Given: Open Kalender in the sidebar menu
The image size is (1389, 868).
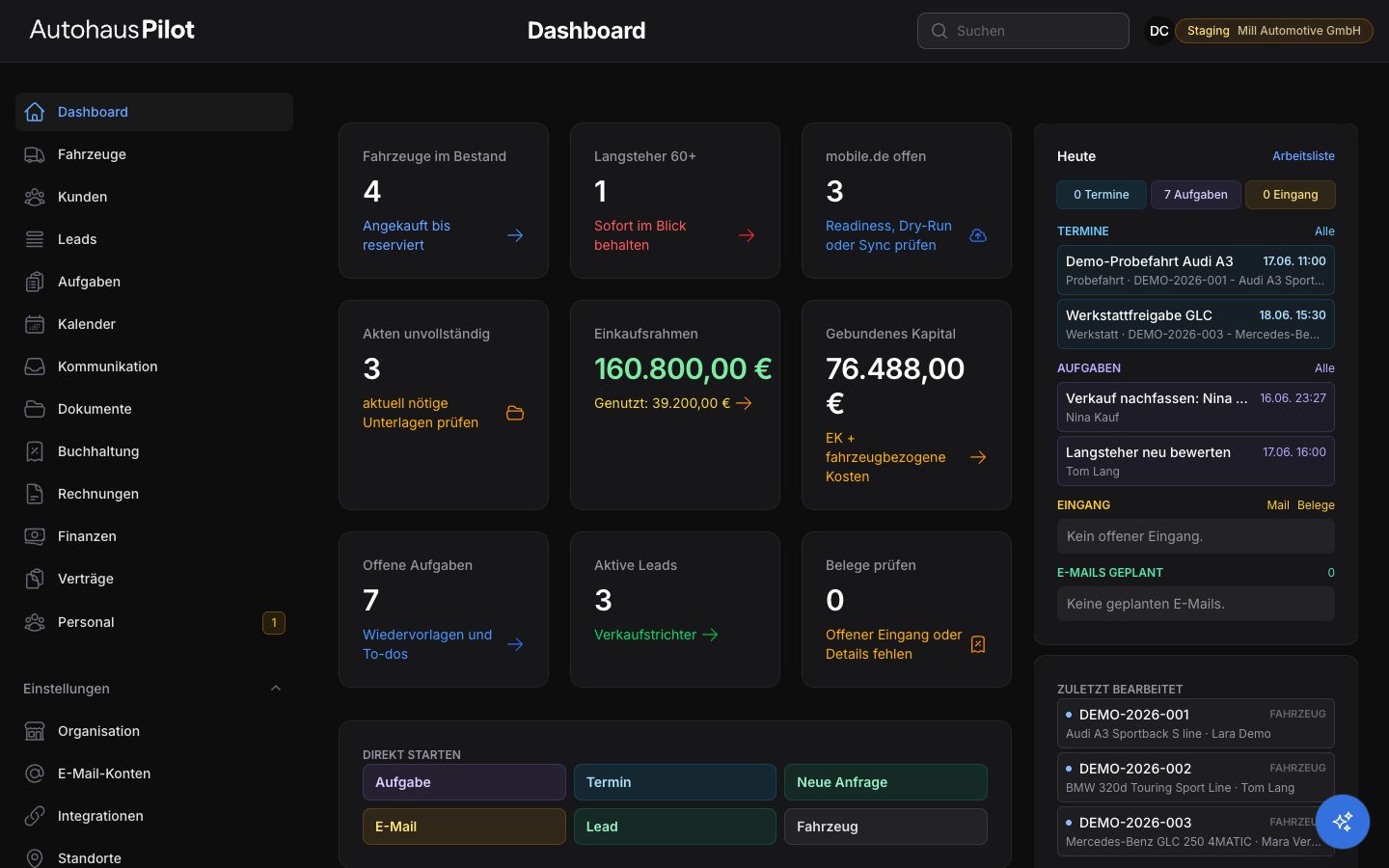Looking at the screenshot, I should point(154,324).
